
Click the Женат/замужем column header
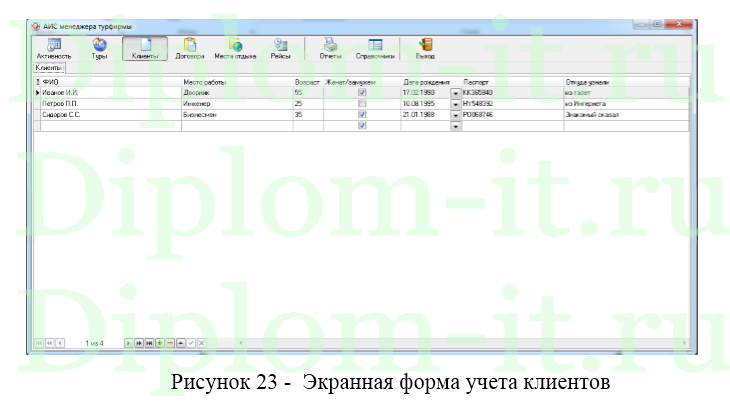362,82
